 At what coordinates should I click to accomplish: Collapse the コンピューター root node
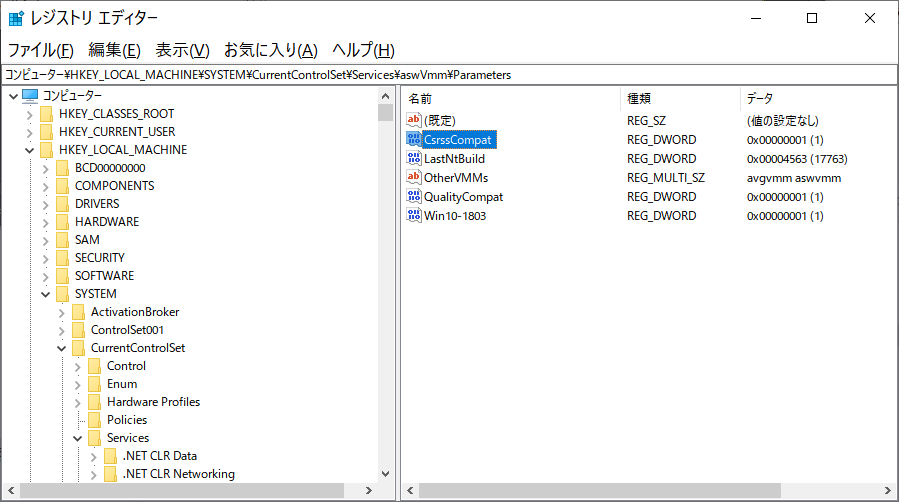coord(13,96)
